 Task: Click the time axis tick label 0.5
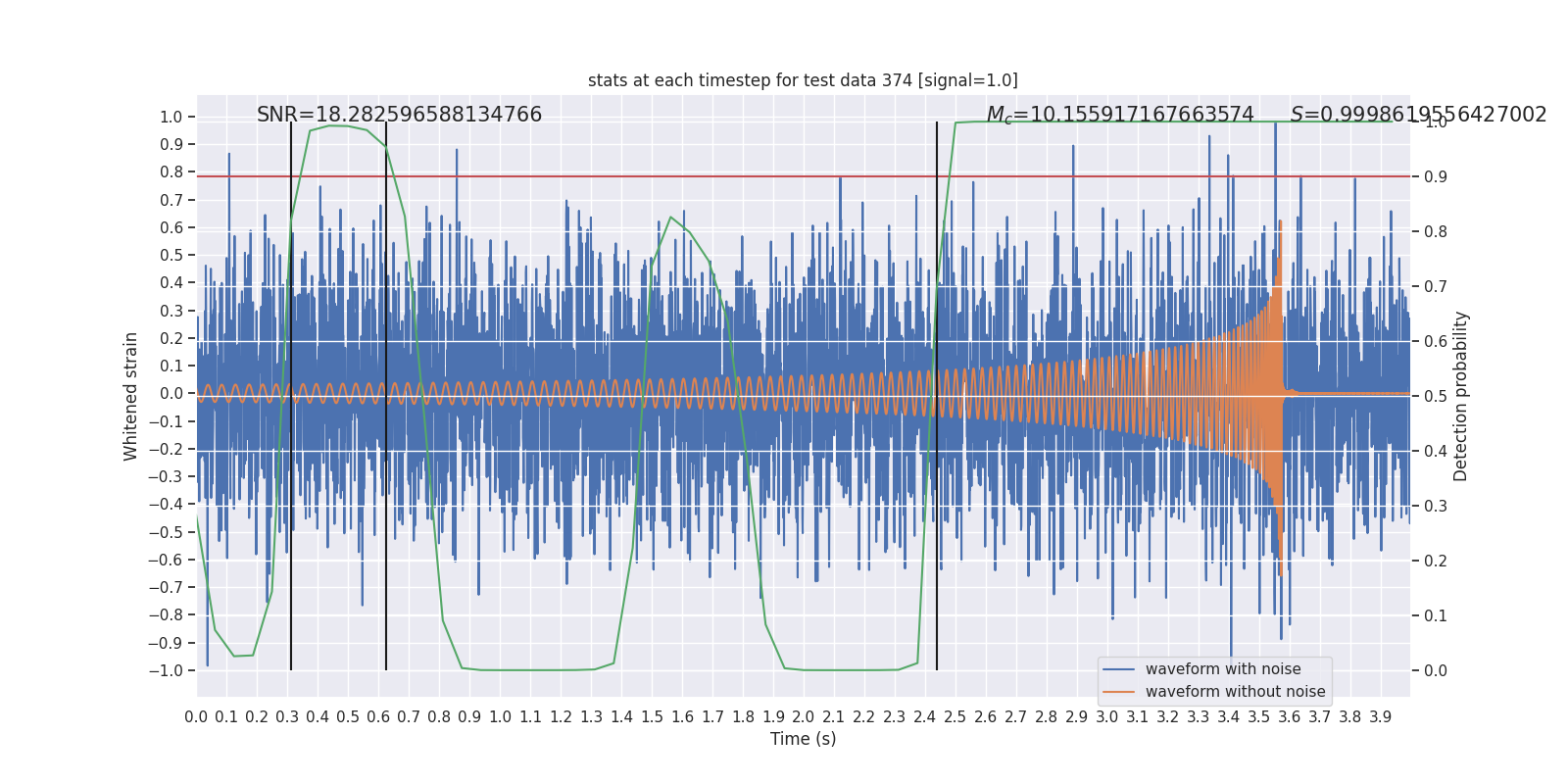348,717
